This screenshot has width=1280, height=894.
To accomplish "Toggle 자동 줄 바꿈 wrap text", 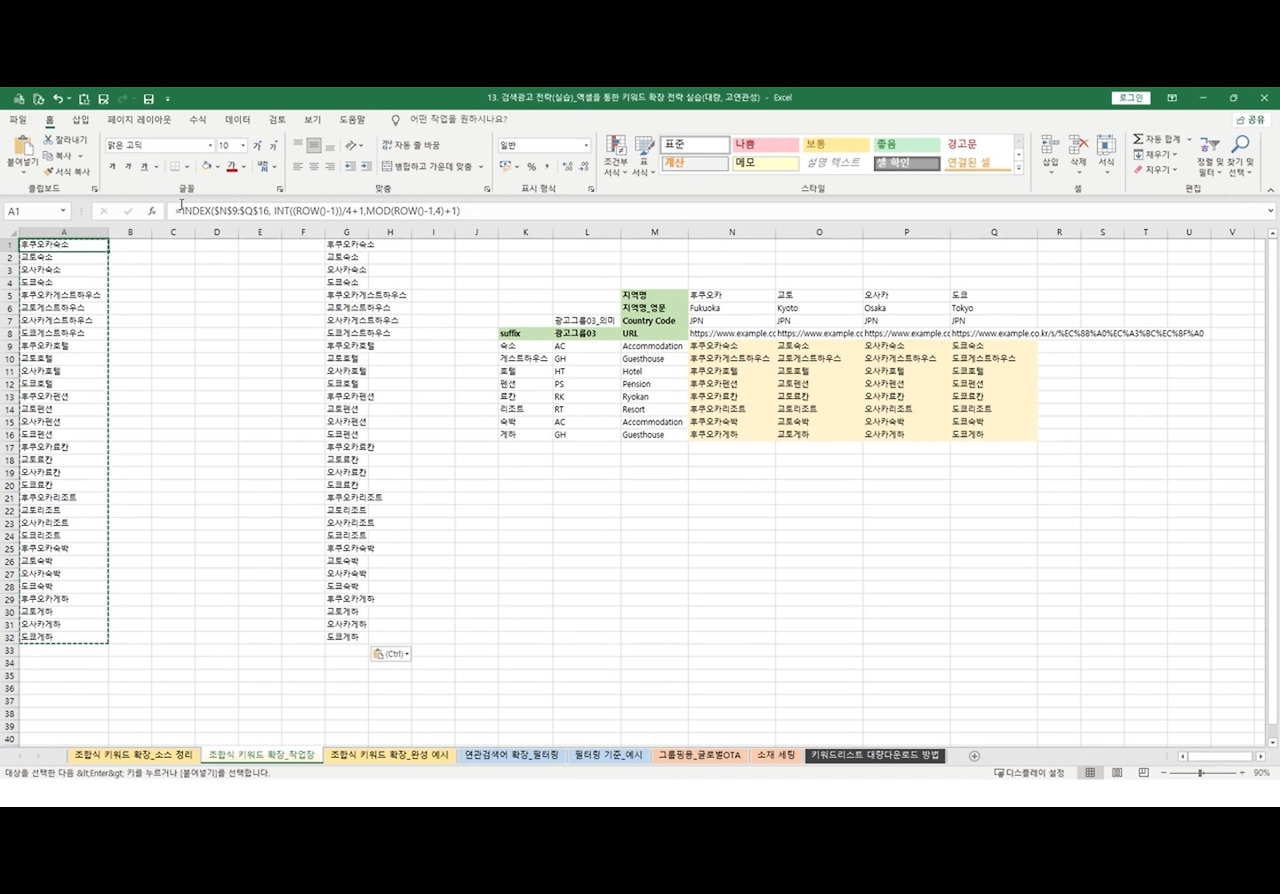I will [x=410, y=145].
